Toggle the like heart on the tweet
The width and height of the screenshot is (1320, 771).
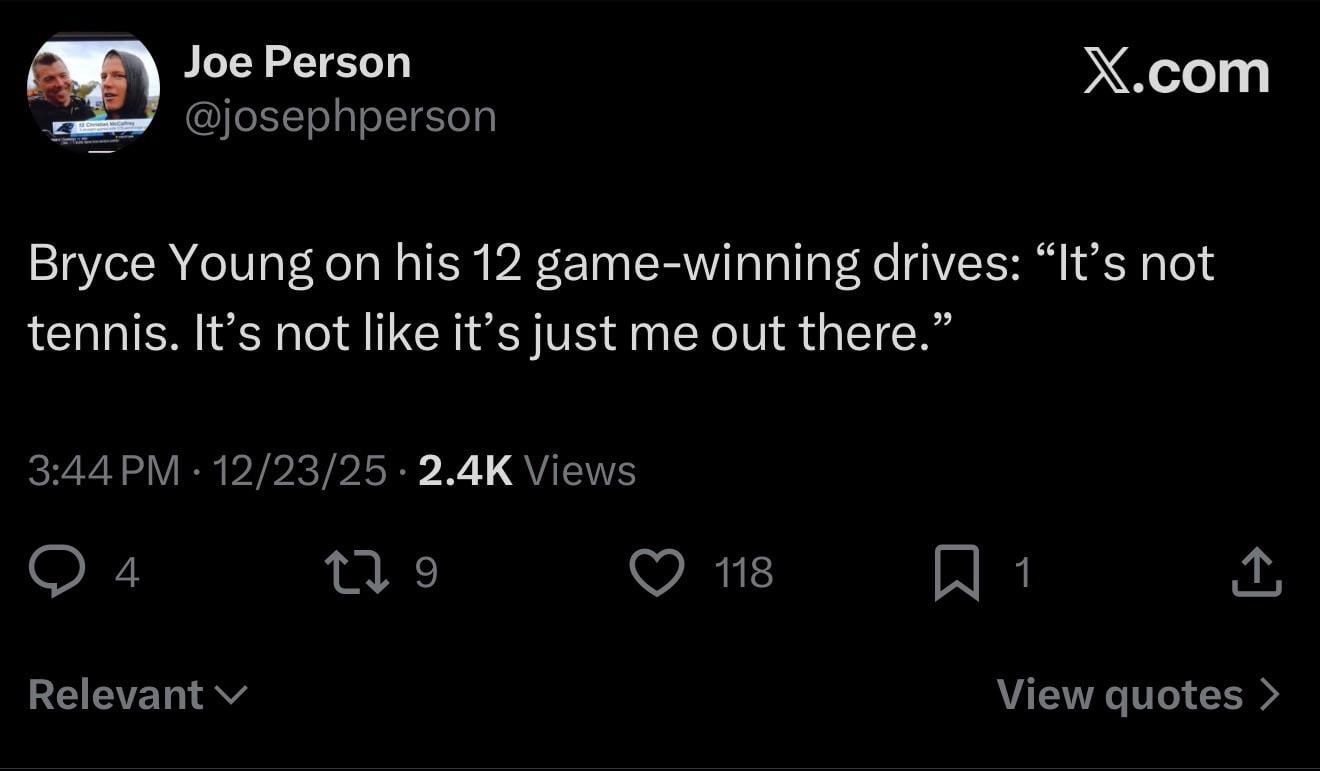(x=656, y=571)
